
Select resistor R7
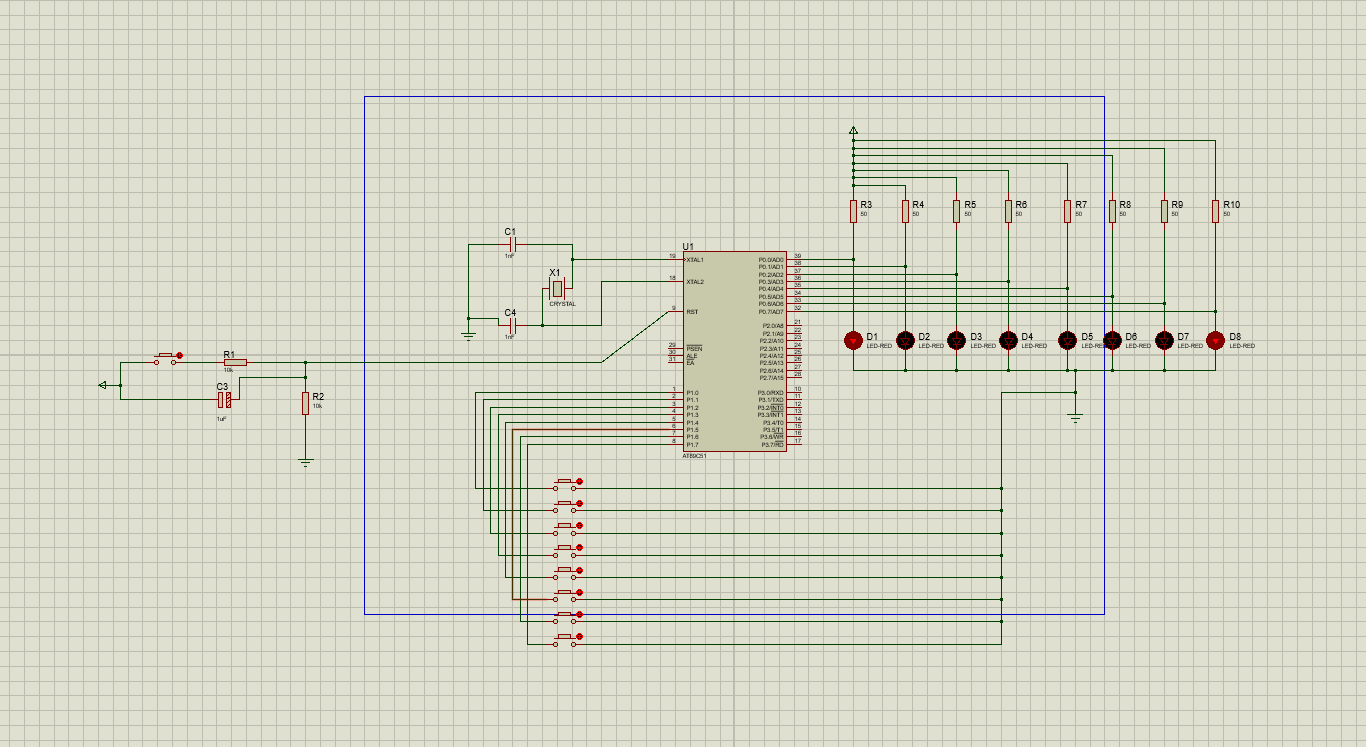pos(1068,211)
